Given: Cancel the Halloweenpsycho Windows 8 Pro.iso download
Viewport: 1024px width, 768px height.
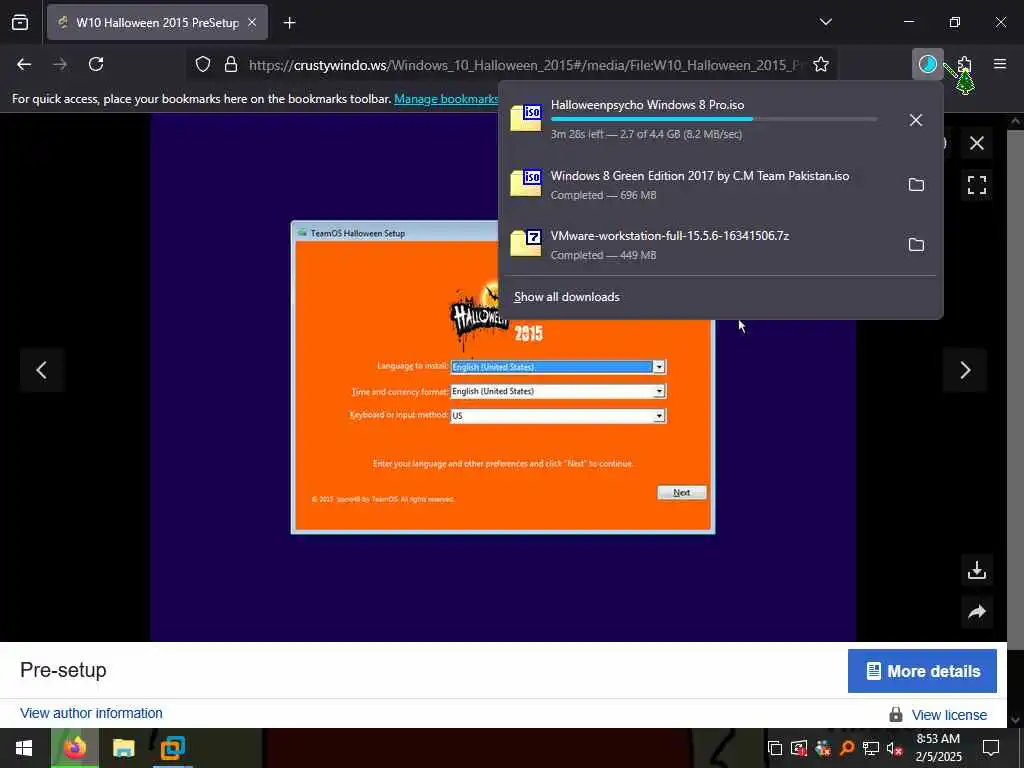Looking at the screenshot, I should click(916, 120).
